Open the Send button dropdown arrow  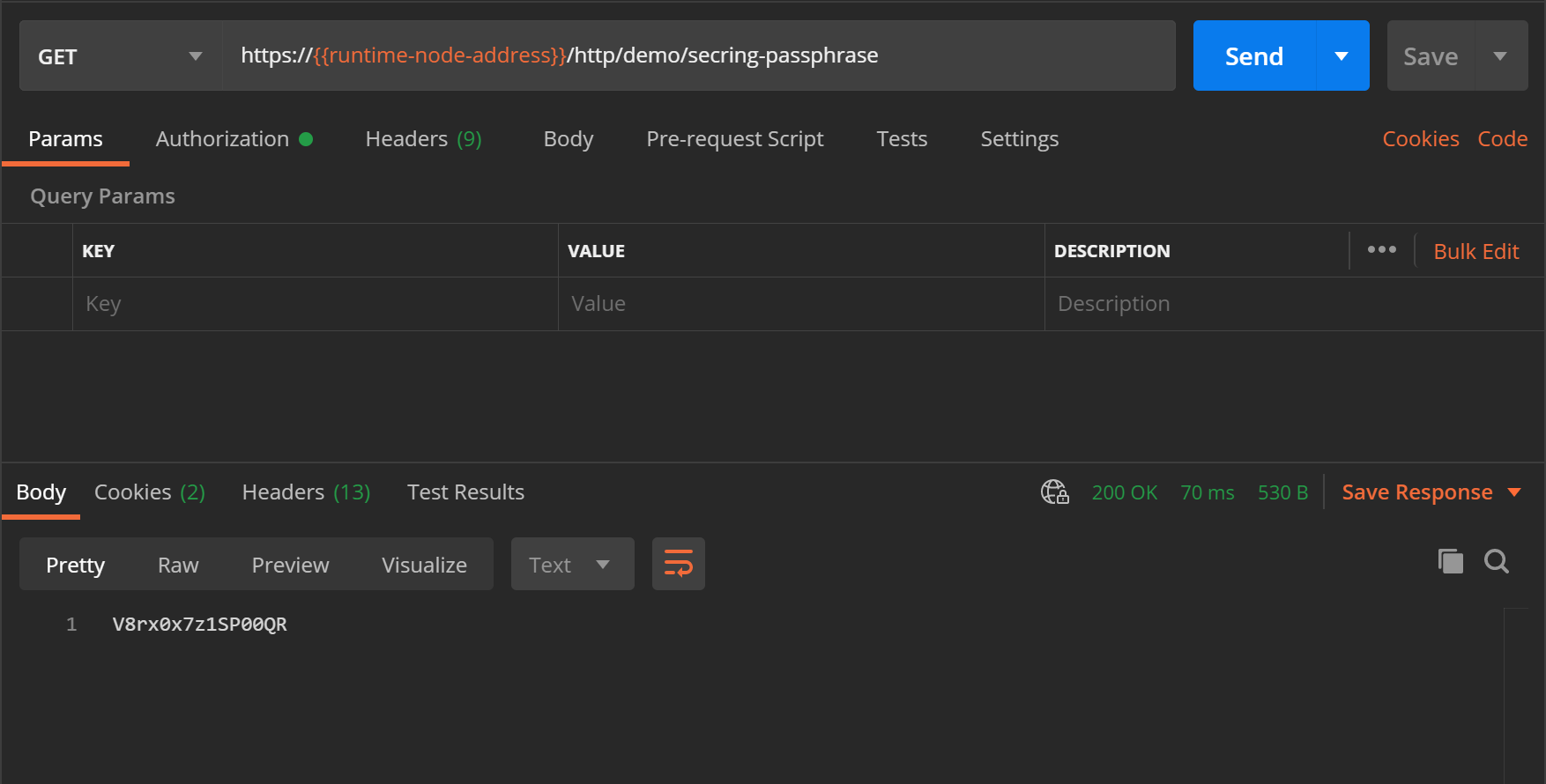coord(1342,56)
